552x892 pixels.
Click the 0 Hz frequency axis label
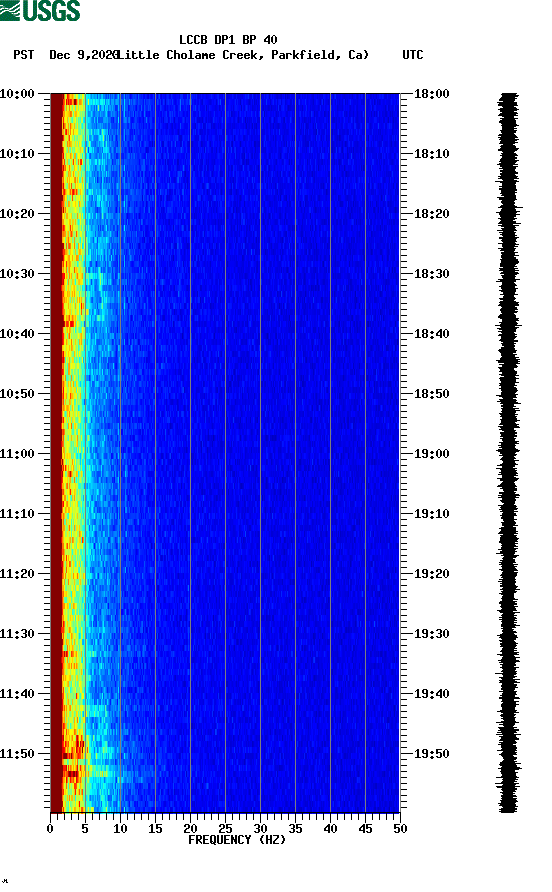pyautogui.click(x=50, y=829)
